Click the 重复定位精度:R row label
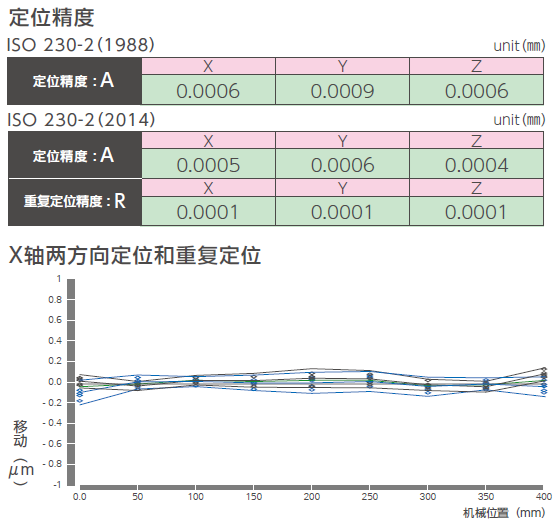 pyautogui.click(x=75, y=201)
